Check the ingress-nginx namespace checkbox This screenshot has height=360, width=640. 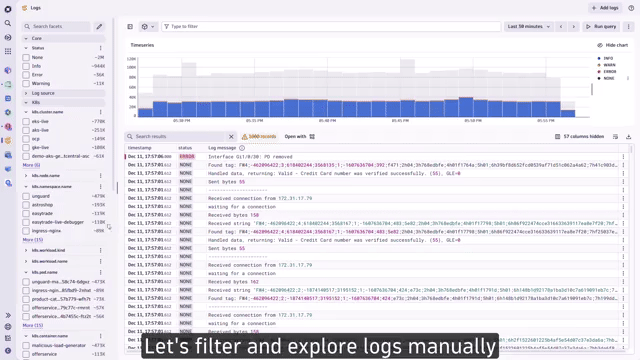pyautogui.click(x=26, y=231)
